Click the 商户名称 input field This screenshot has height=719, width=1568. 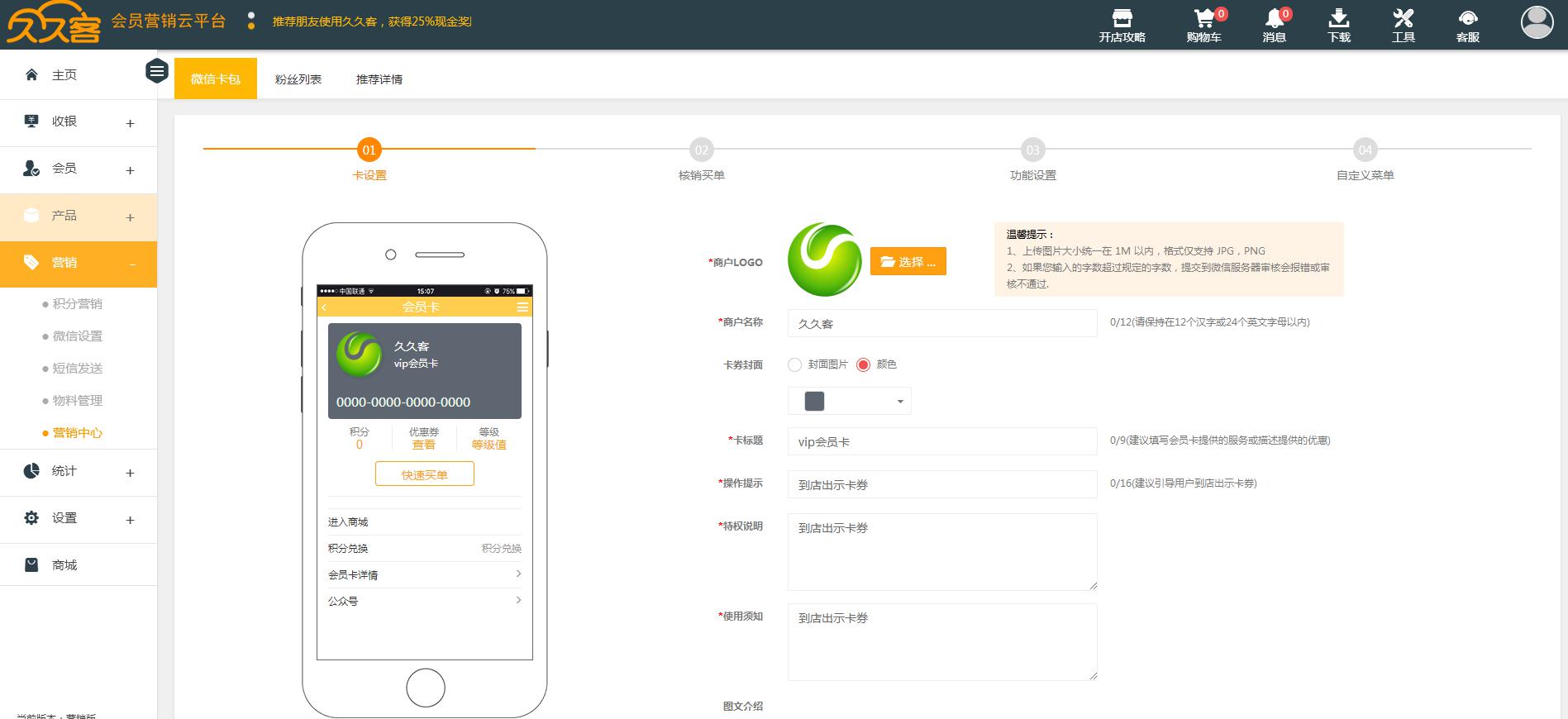pos(942,323)
